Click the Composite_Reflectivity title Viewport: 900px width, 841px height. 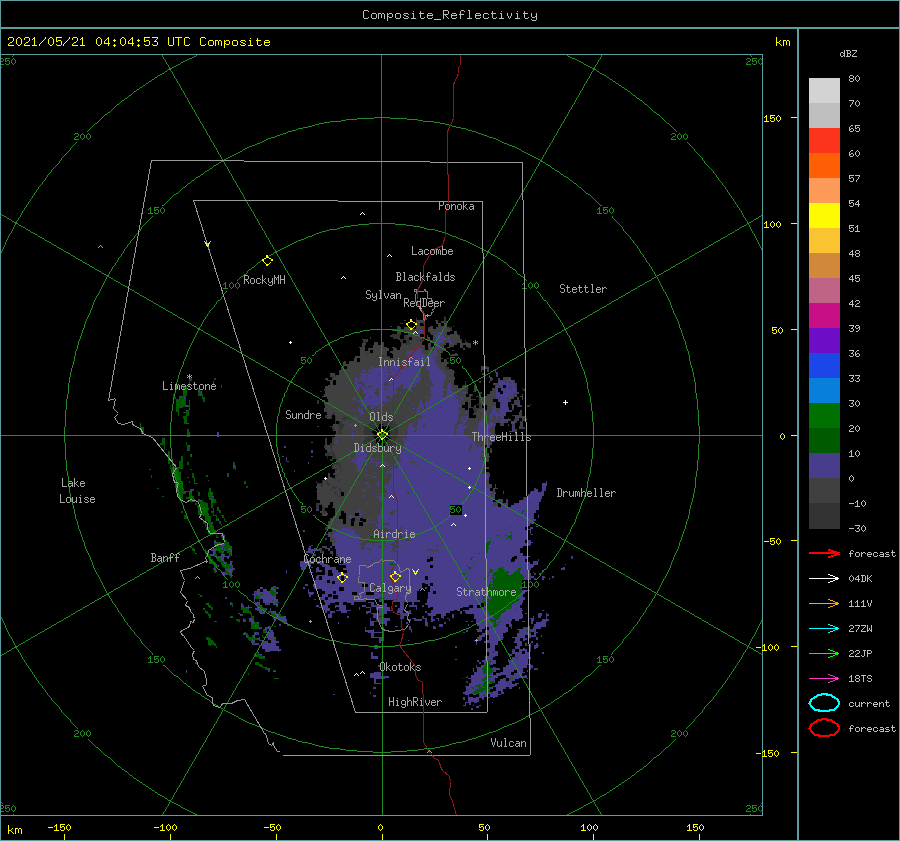coord(450,15)
